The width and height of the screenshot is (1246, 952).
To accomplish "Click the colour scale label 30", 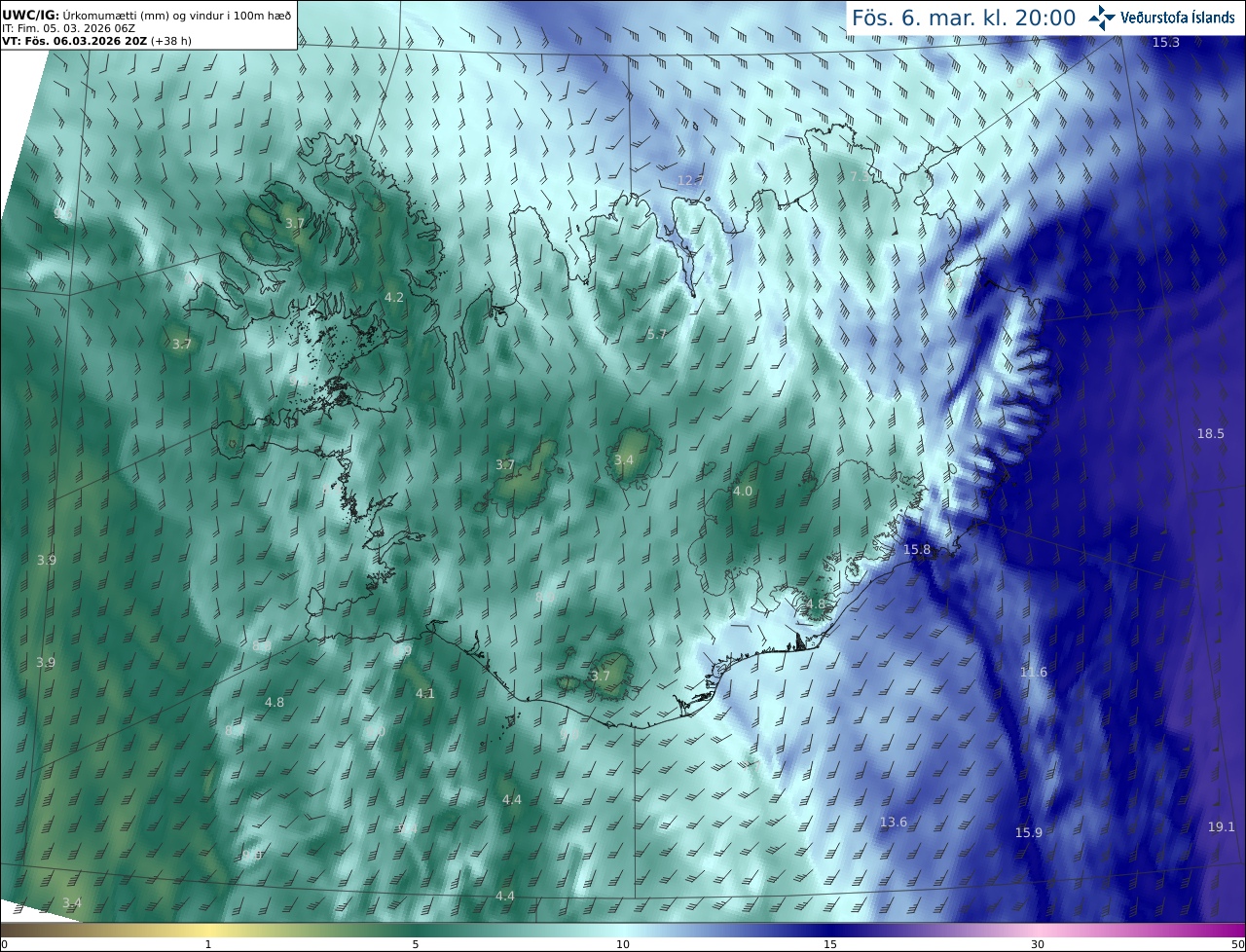I will [1038, 944].
